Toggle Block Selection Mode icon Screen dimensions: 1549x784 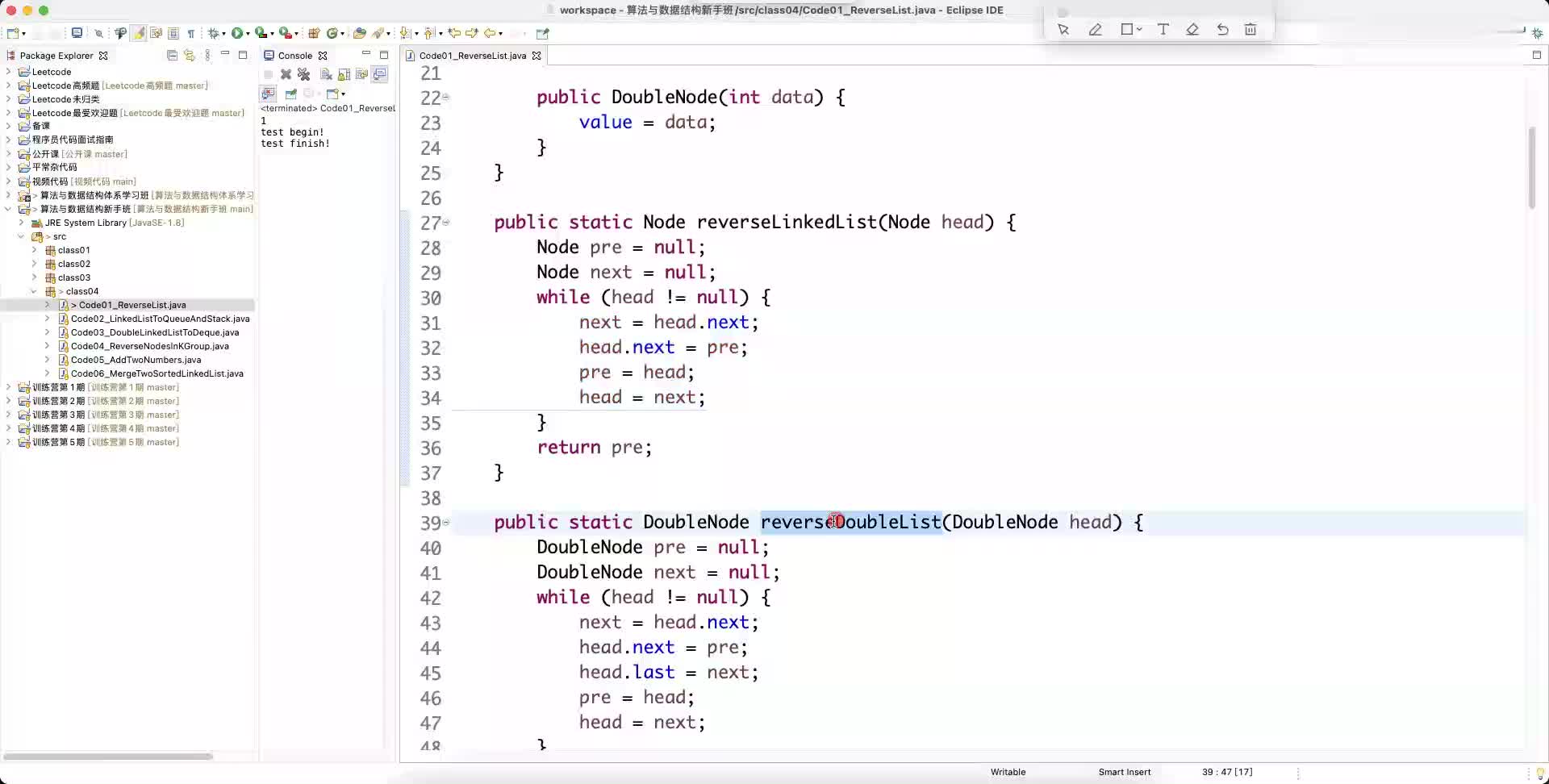click(173, 33)
